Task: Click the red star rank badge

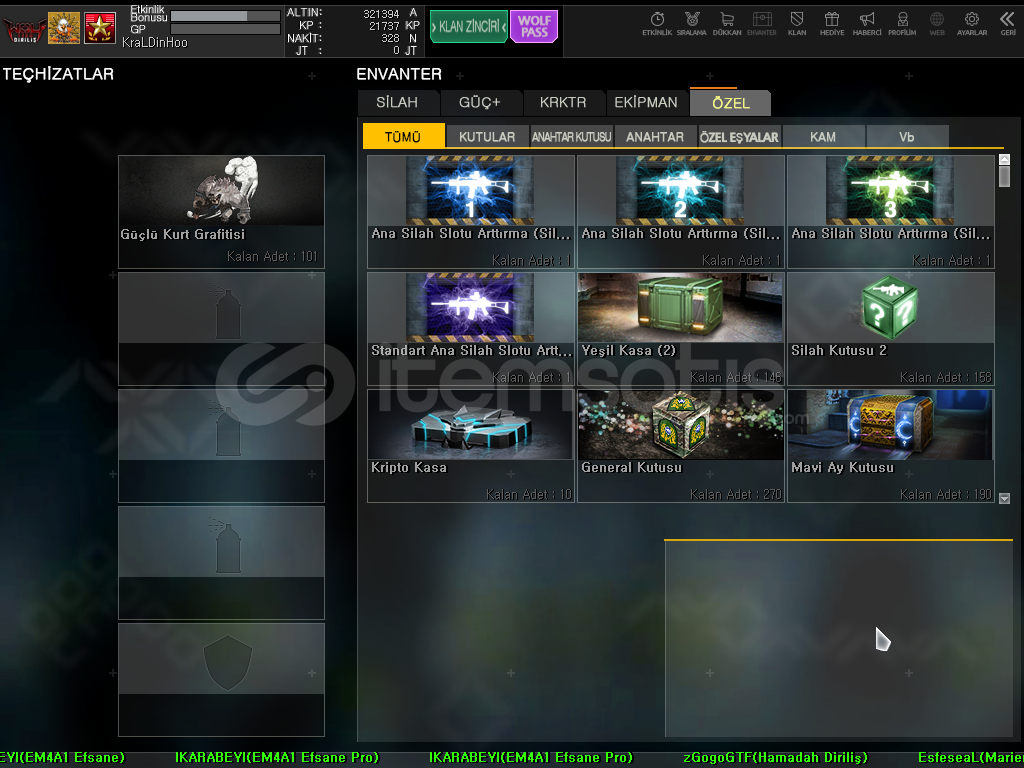Action: point(100,28)
